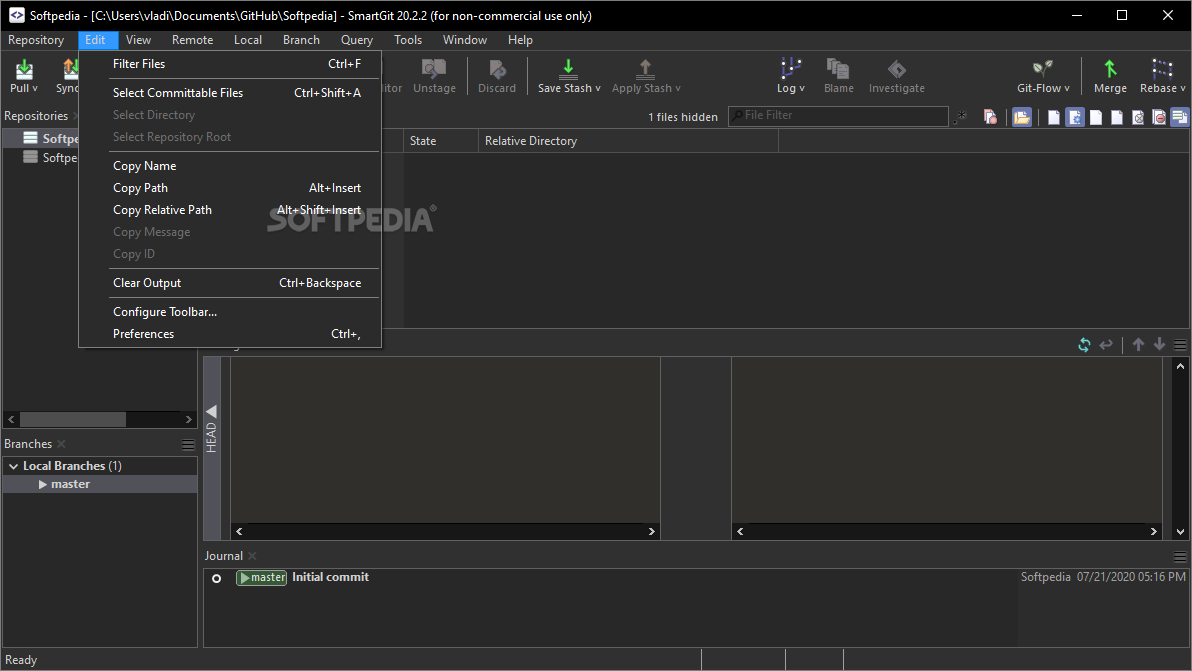Open the Remote menu
The image size is (1192, 671).
point(192,40)
